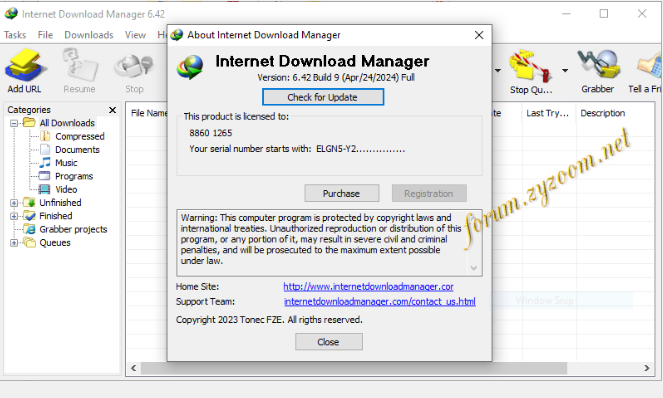The height and width of the screenshot is (398, 663).
Task: Click the horizontal scrollbar left arrow
Action: [x=134, y=368]
